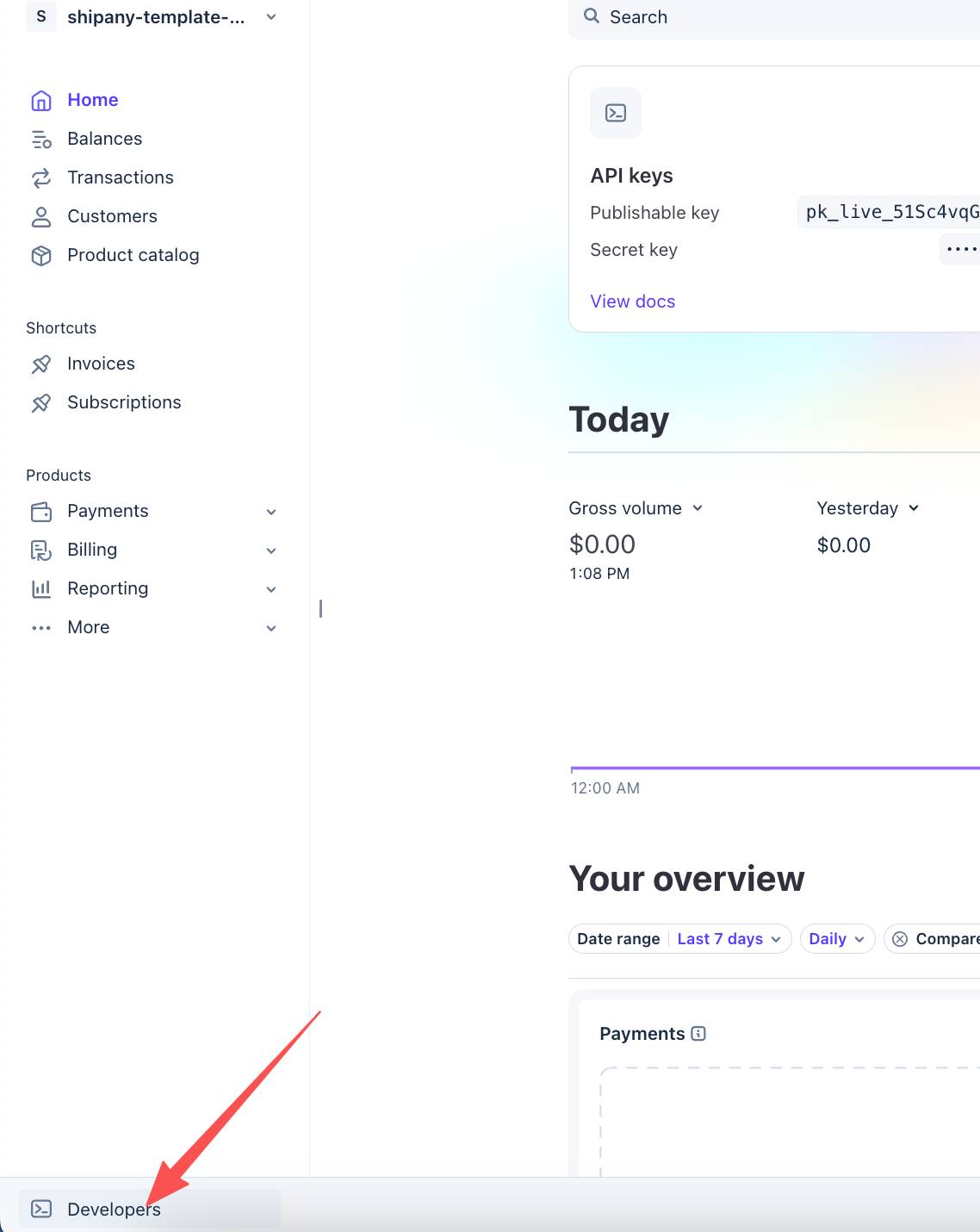The height and width of the screenshot is (1232, 980).
Task: Click the info icon next to Payments
Action: coord(698,1034)
